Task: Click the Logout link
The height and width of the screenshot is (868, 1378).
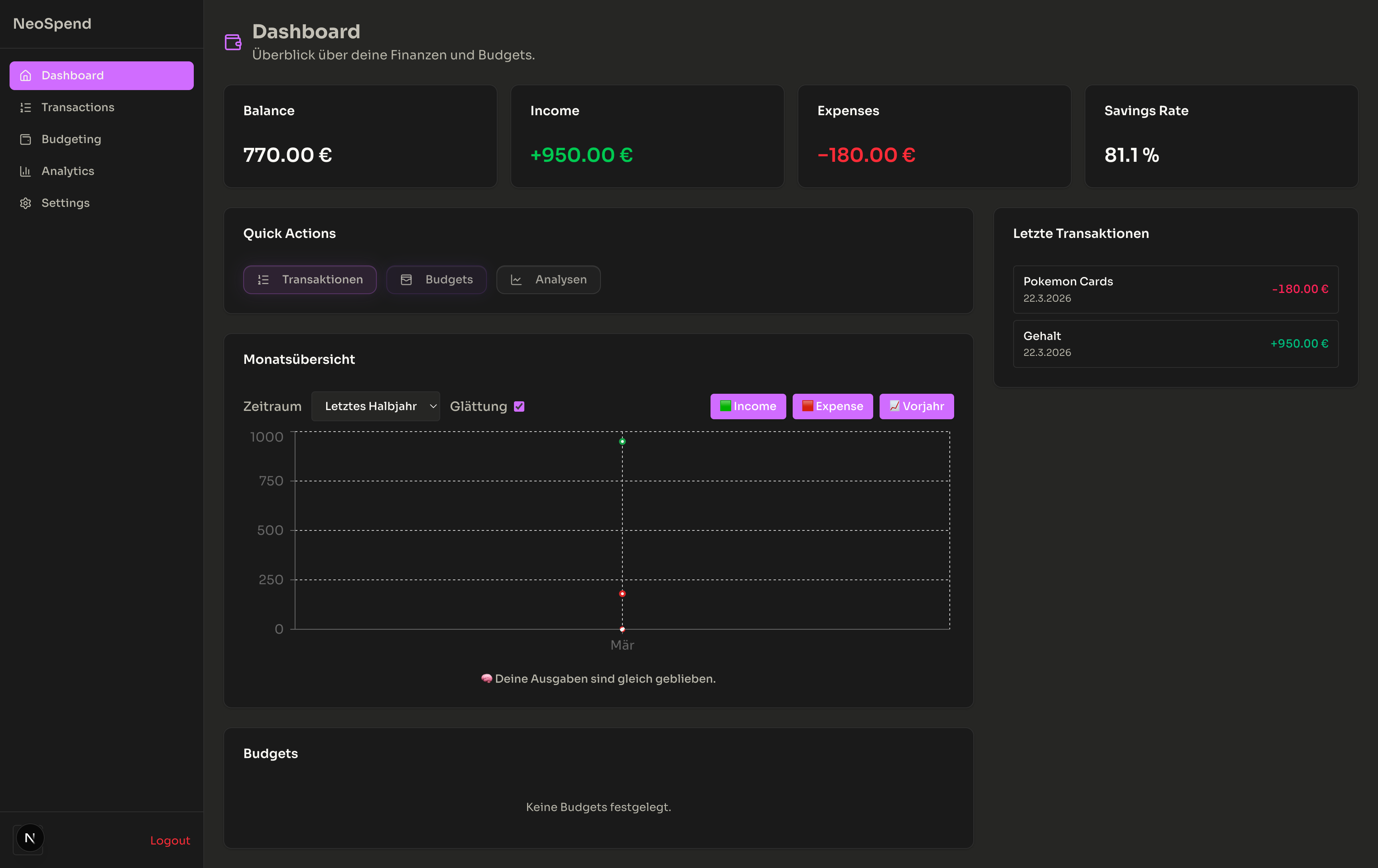Action: click(170, 841)
